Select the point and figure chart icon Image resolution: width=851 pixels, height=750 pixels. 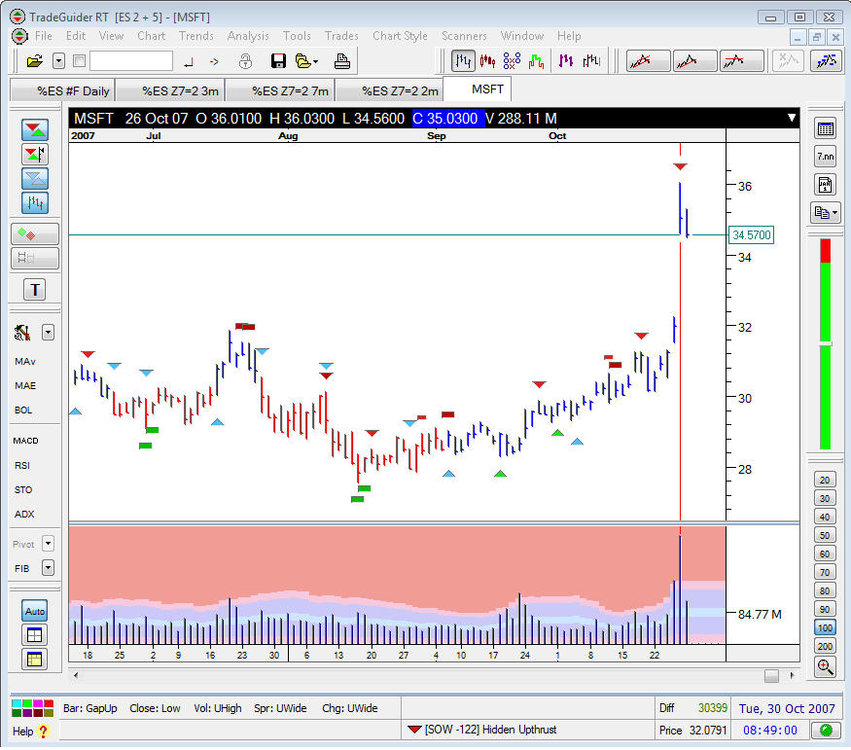point(512,61)
